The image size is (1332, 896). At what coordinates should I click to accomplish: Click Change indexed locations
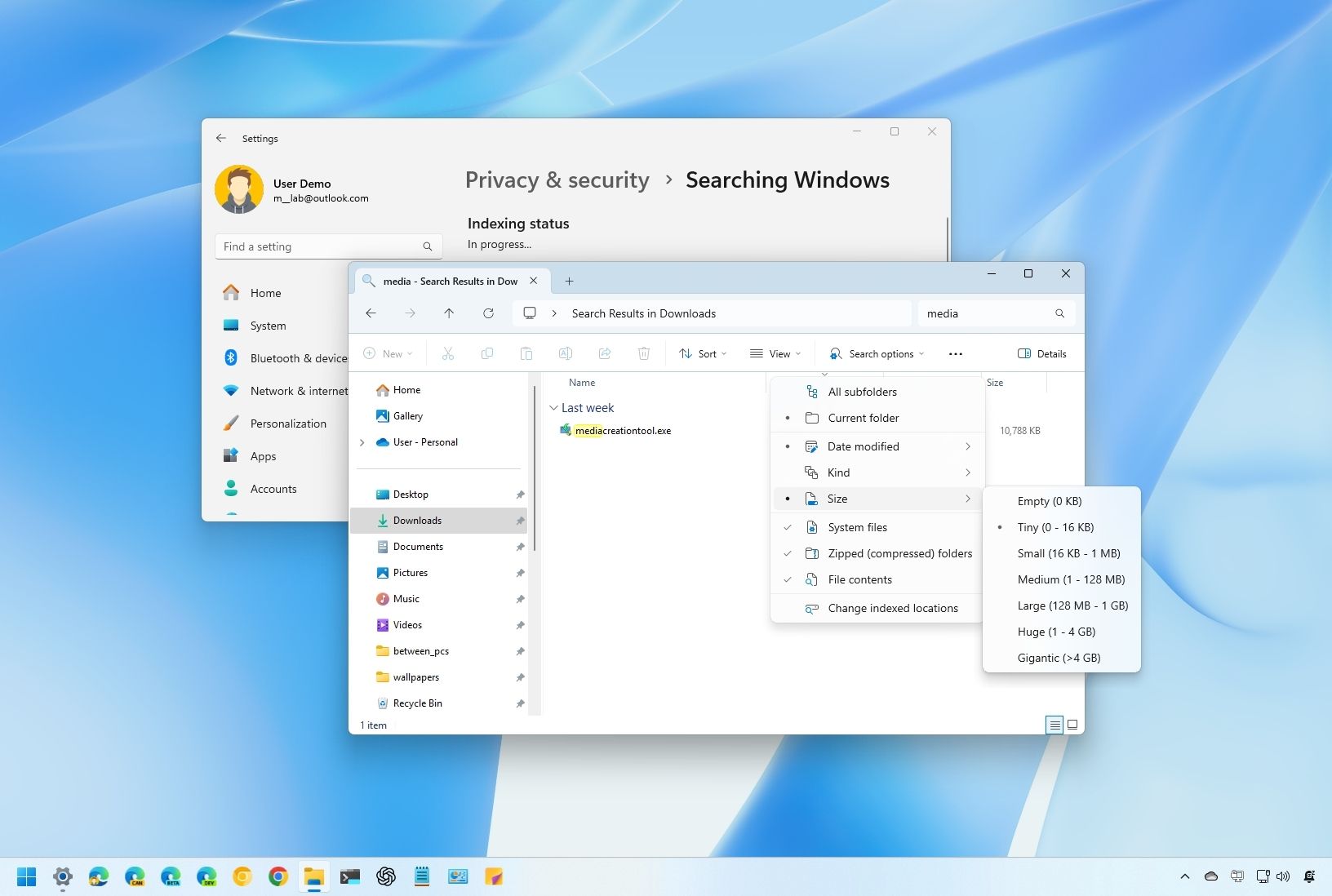(x=893, y=608)
